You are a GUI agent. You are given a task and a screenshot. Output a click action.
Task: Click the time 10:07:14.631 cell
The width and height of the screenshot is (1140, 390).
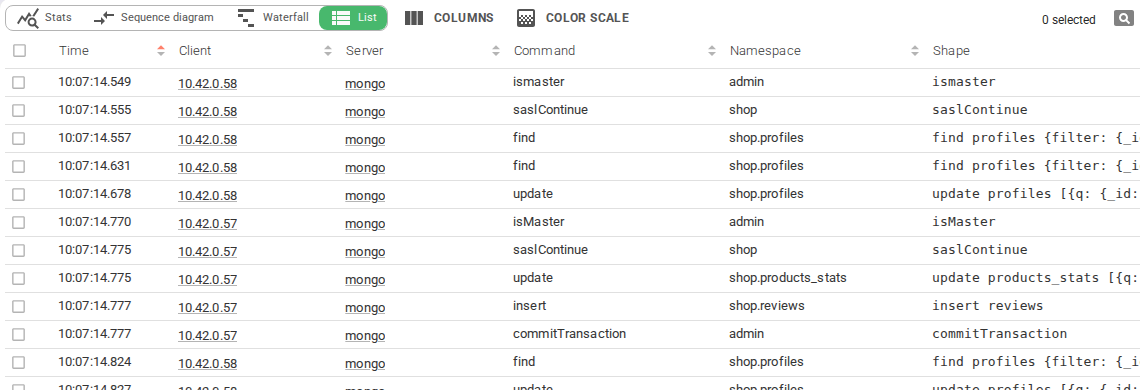(x=95, y=165)
